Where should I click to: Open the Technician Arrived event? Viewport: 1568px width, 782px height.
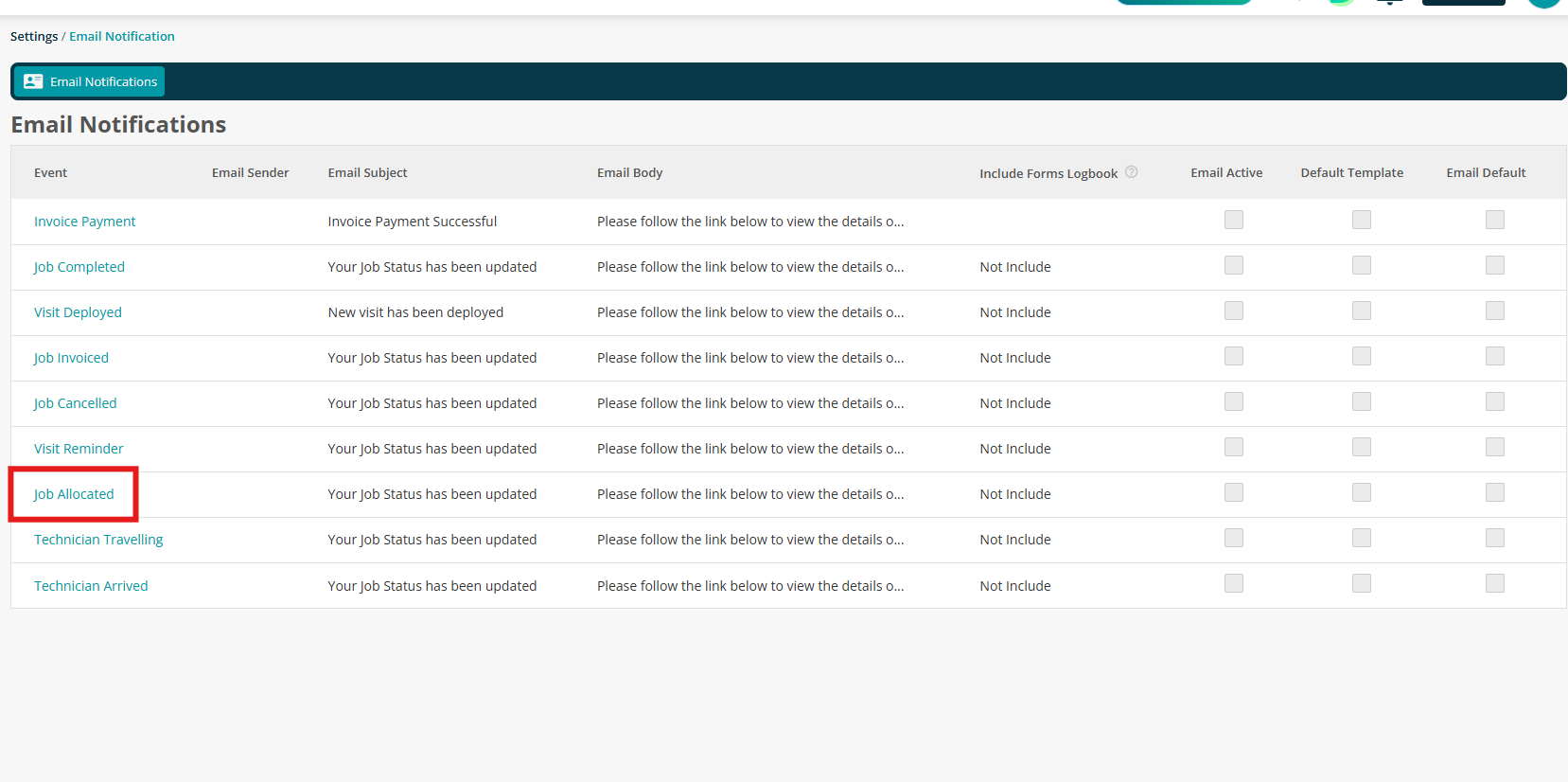(91, 586)
